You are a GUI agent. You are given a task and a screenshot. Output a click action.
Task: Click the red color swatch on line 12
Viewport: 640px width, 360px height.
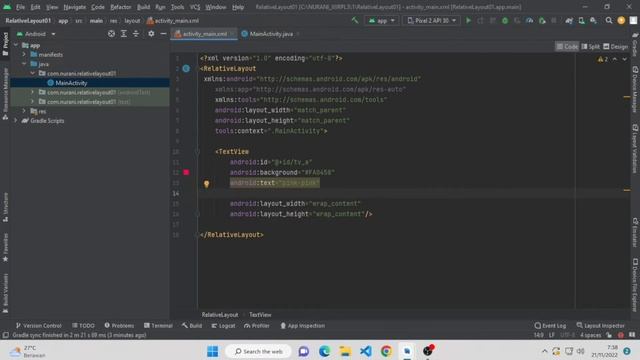coord(186,172)
